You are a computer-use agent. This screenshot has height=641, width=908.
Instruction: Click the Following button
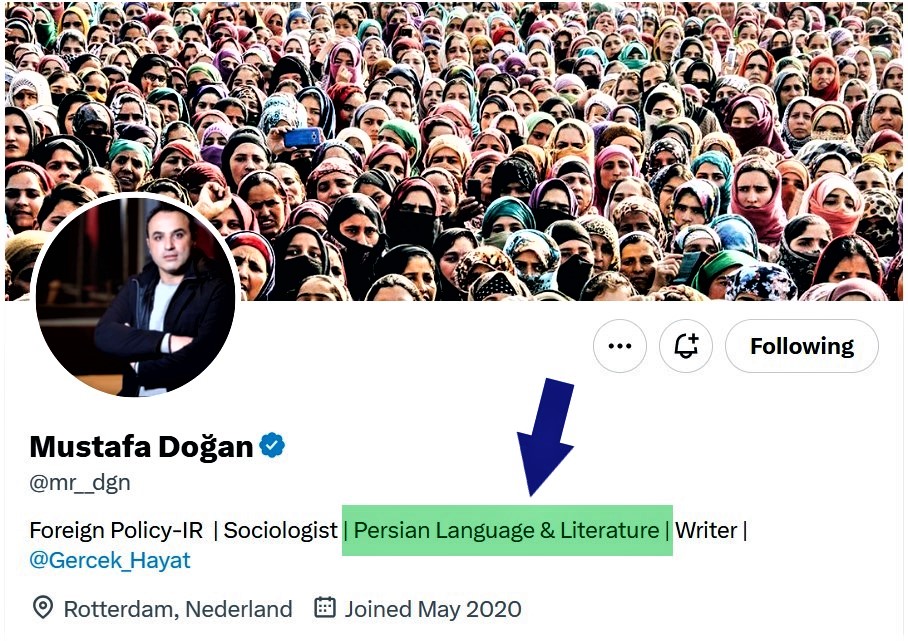pos(801,346)
